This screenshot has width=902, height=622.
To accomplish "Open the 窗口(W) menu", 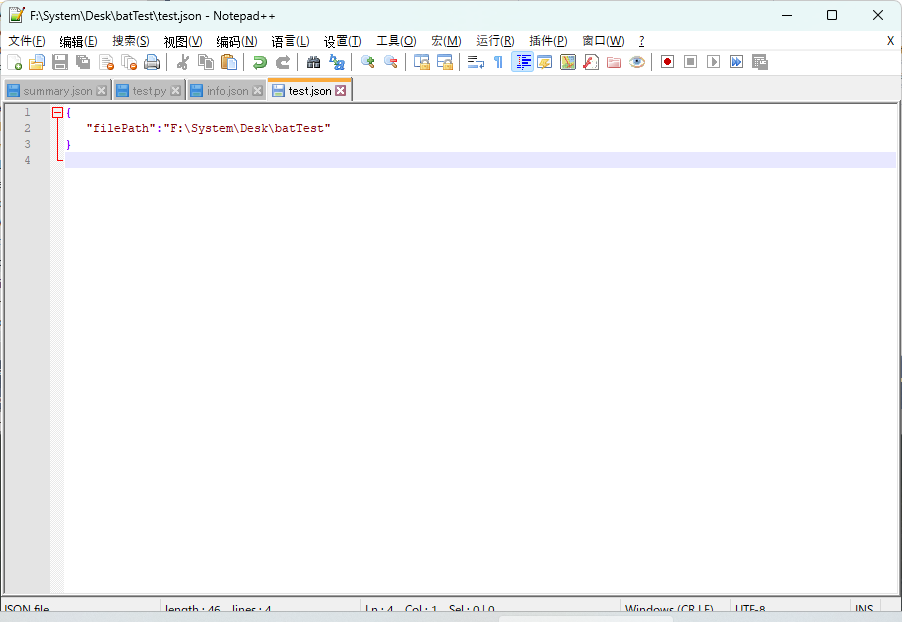I will (x=603, y=41).
